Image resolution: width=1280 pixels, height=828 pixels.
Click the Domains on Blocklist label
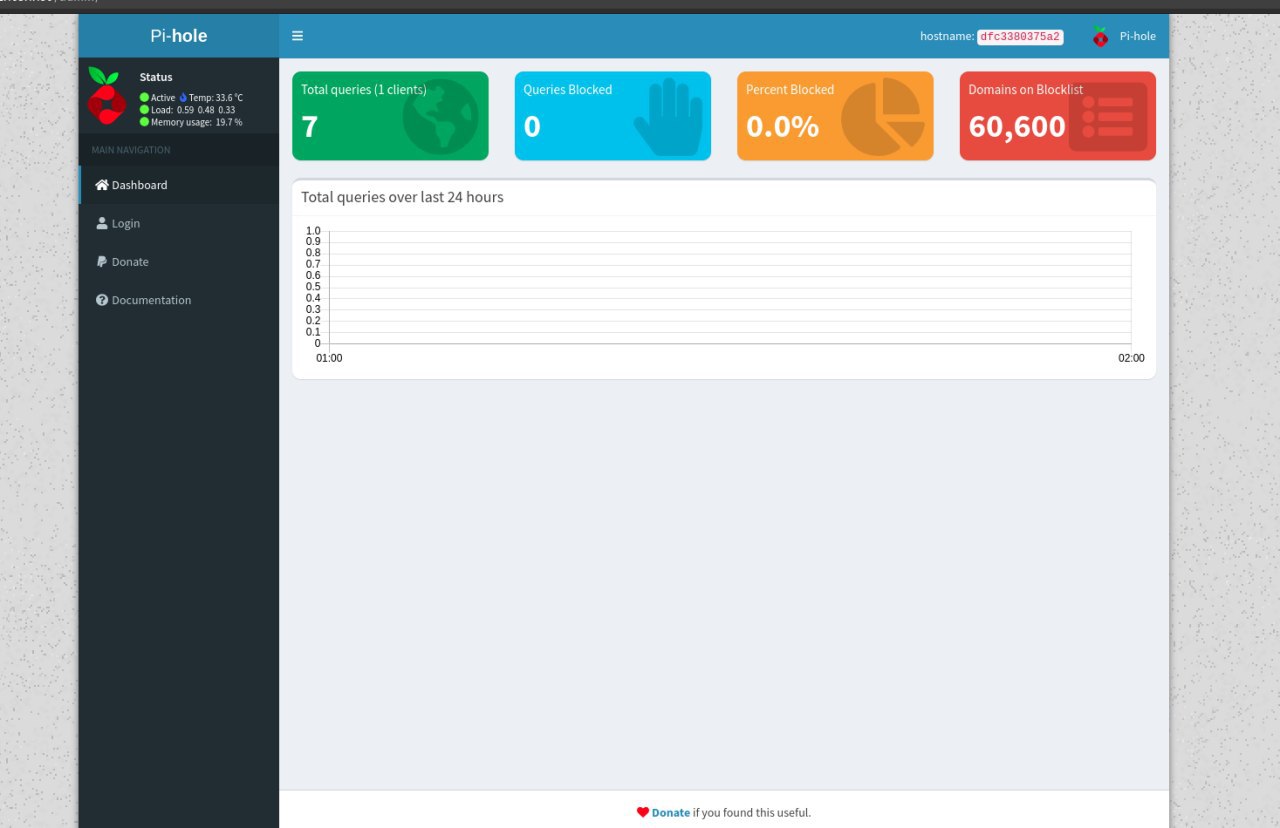(1026, 89)
